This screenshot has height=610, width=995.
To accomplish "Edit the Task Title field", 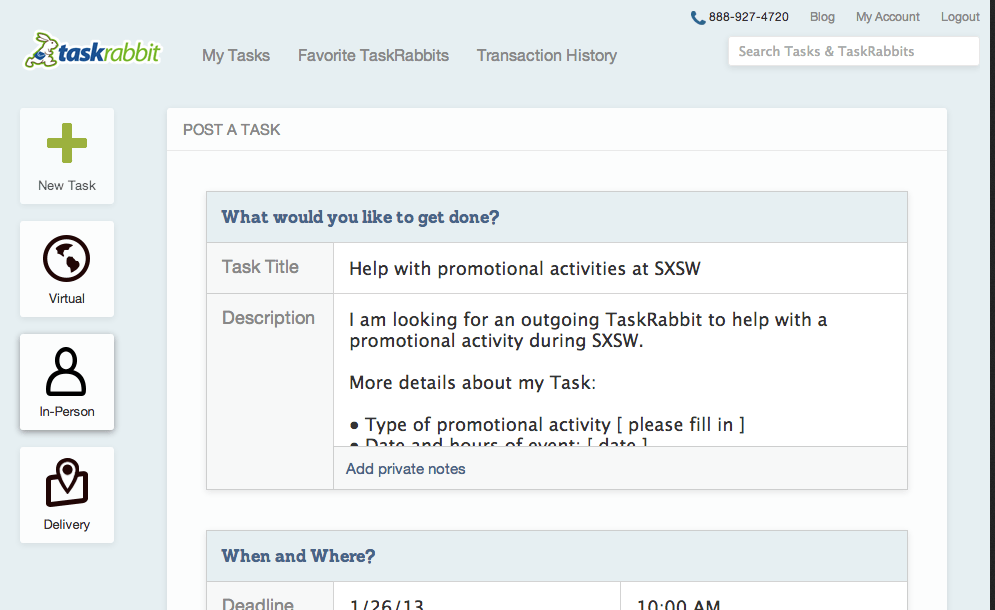I will click(x=620, y=268).
